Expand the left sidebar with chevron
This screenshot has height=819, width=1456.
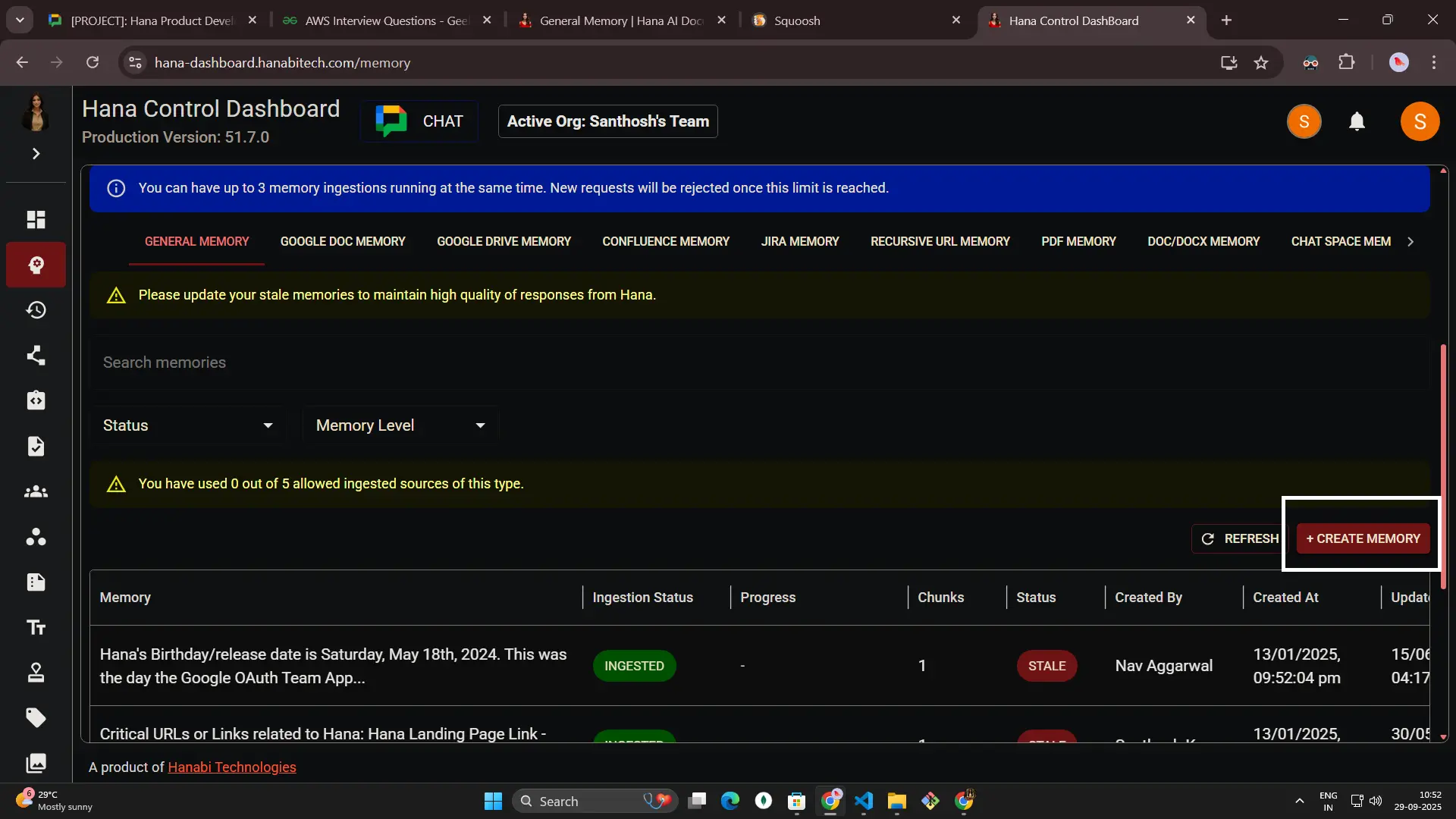click(36, 154)
